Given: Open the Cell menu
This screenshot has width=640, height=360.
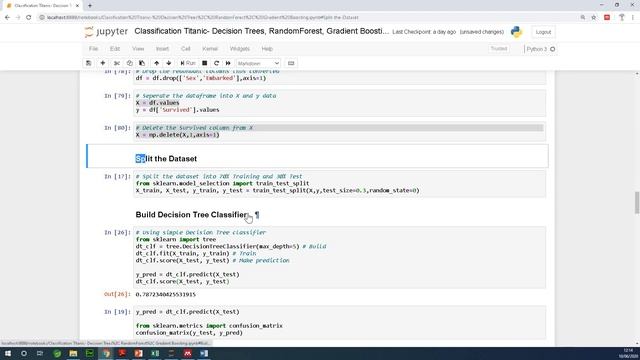Looking at the screenshot, I should point(185,49).
